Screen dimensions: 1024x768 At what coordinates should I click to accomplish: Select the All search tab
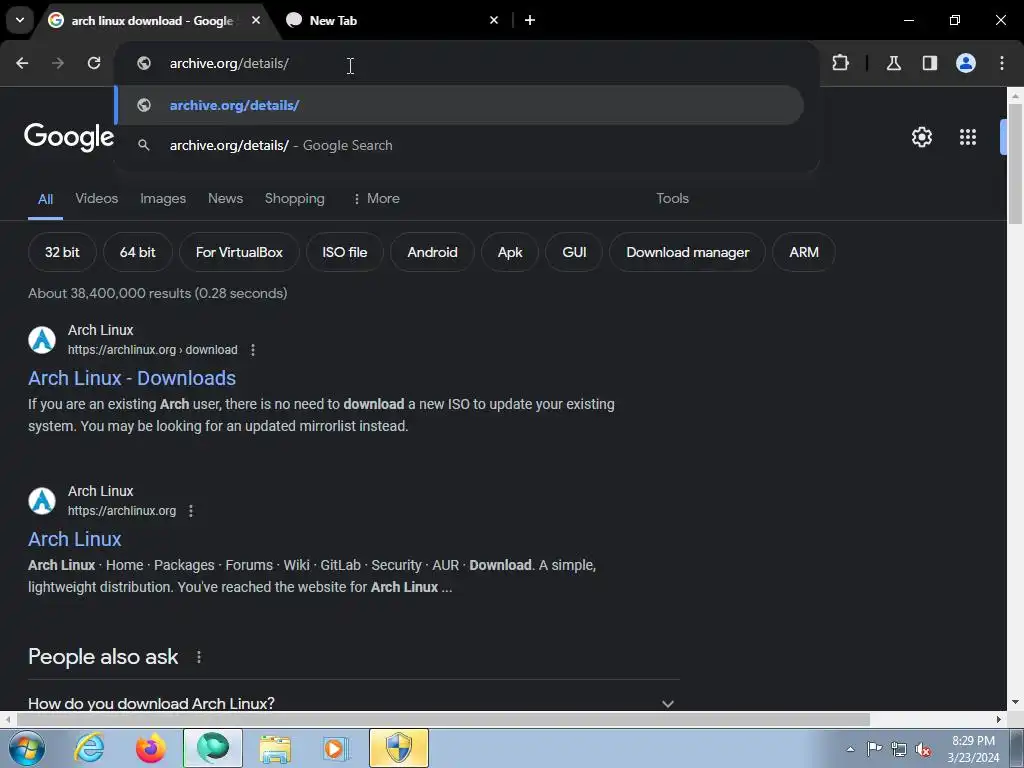click(x=45, y=199)
